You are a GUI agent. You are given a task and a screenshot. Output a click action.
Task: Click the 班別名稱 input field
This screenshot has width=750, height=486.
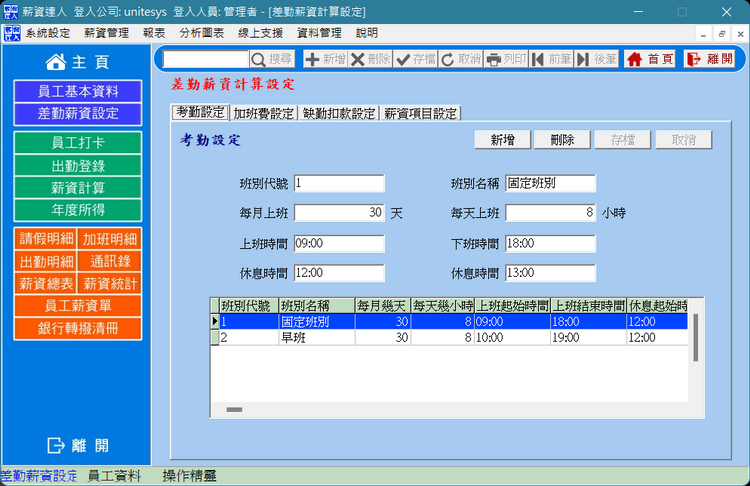[x=550, y=184]
